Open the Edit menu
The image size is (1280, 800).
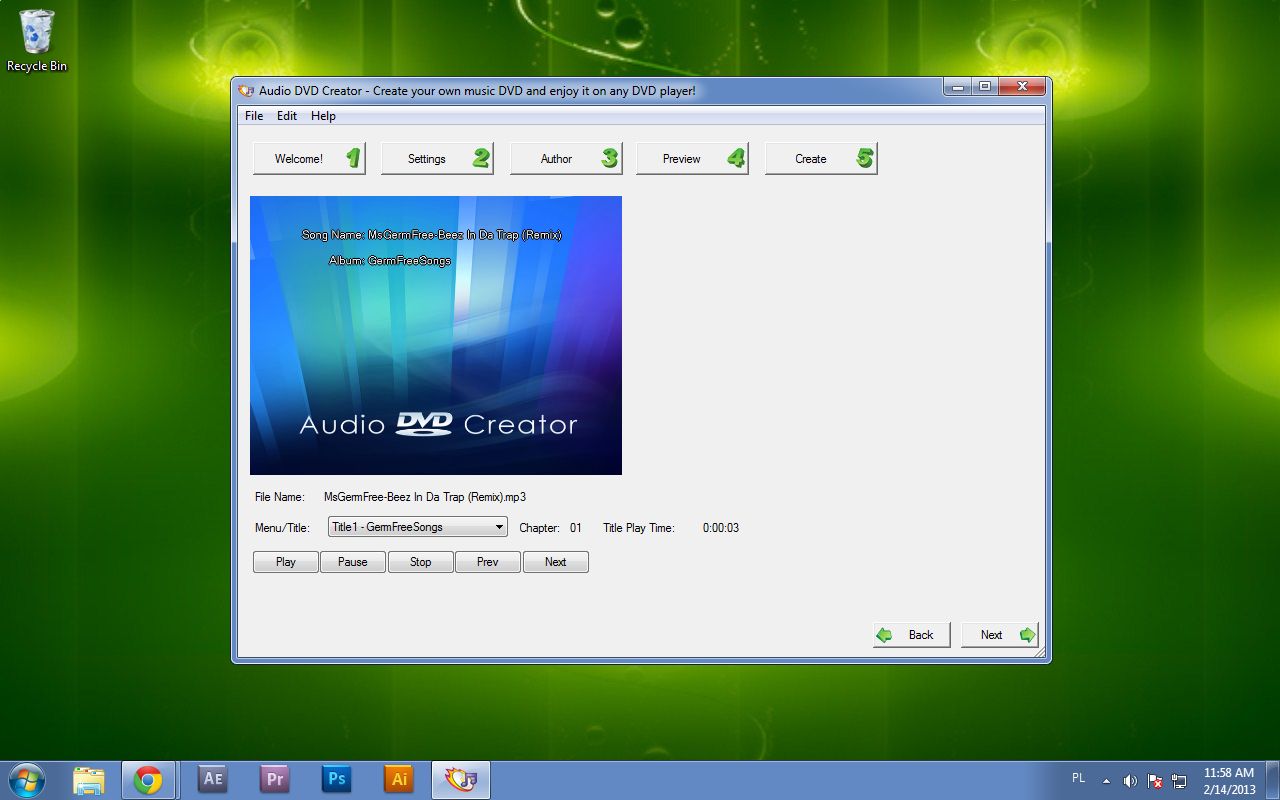(x=287, y=116)
